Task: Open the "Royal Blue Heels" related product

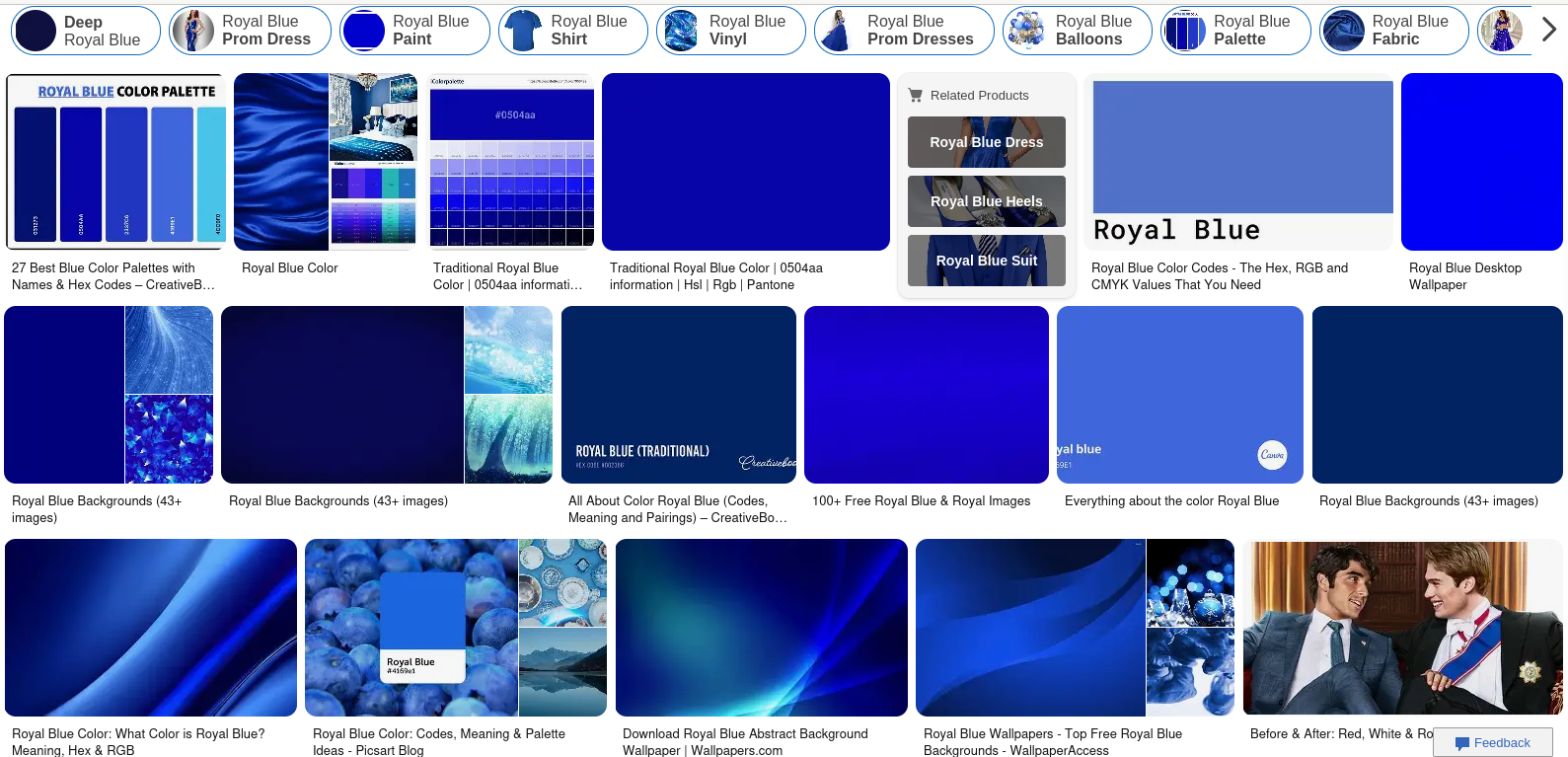Action: 987,201
